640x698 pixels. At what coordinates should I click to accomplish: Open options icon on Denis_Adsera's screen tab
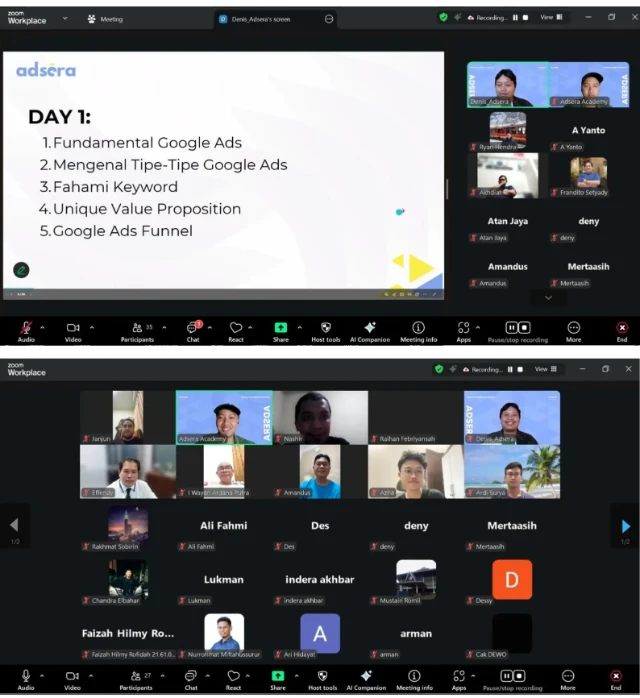tap(329, 19)
